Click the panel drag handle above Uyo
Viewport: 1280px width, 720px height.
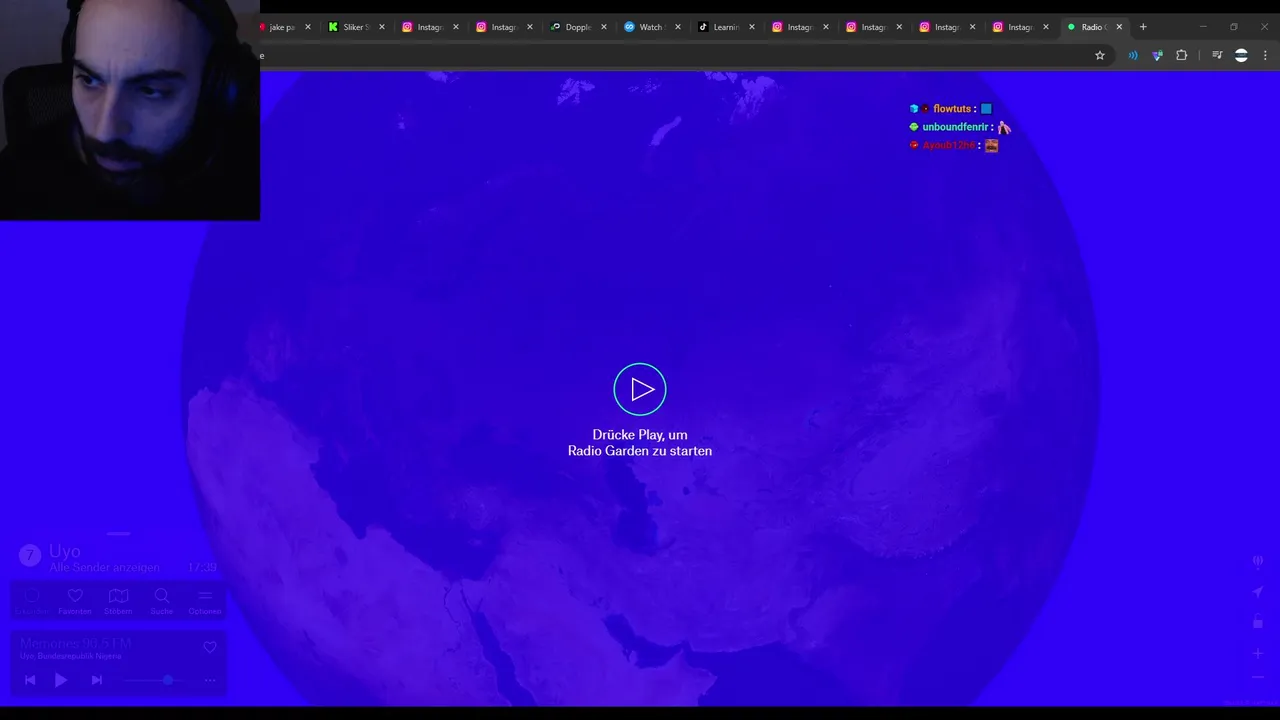click(118, 534)
